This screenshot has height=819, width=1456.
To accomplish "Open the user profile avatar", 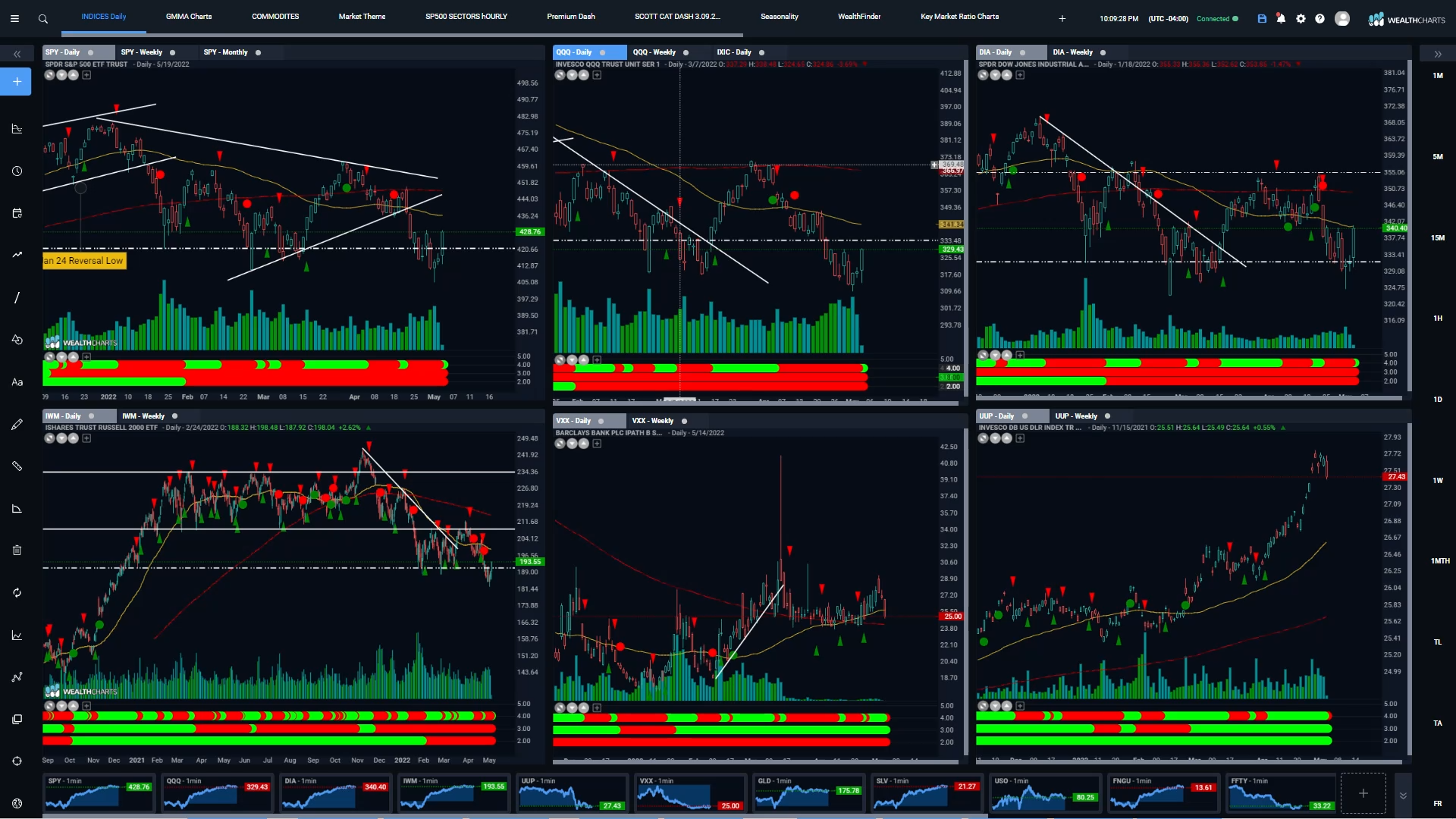I will [x=1342, y=19].
